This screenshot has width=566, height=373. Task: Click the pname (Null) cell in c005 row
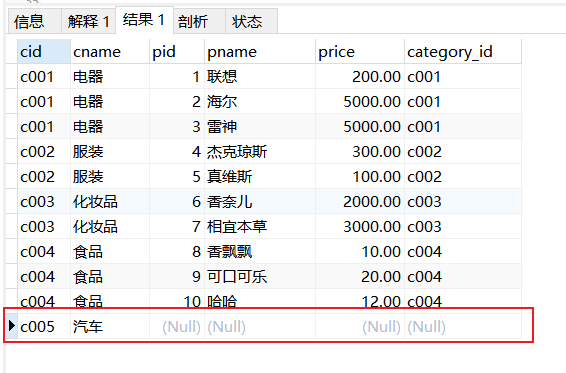(260, 326)
